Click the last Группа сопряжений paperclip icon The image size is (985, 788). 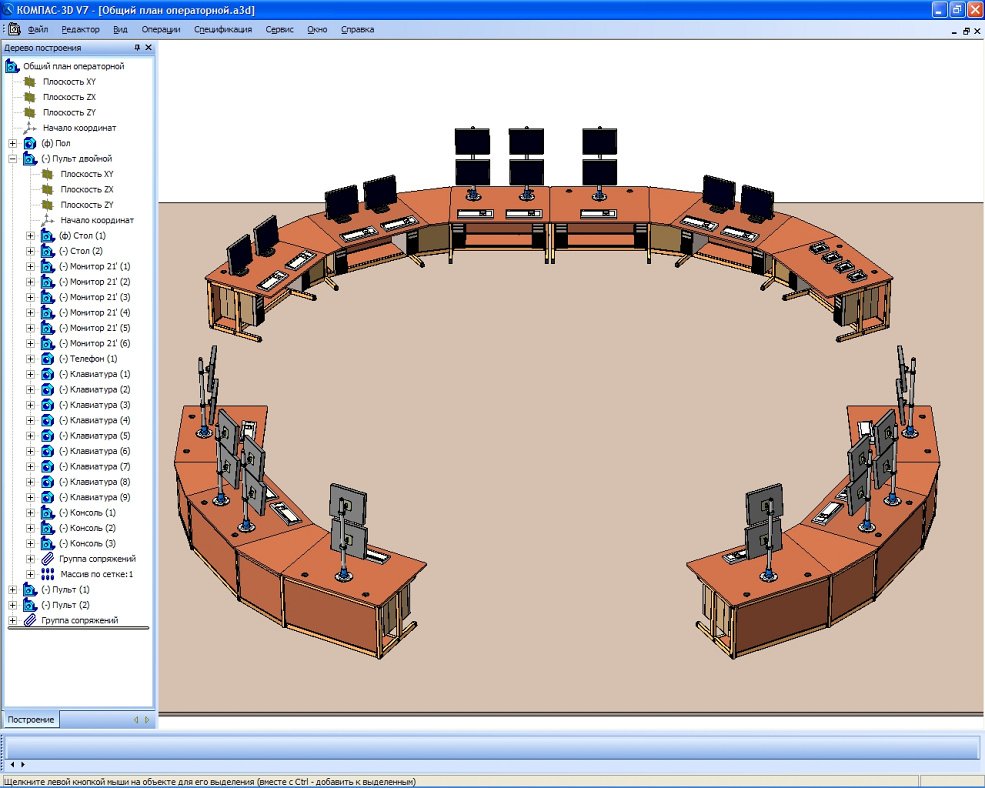tap(30, 621)
